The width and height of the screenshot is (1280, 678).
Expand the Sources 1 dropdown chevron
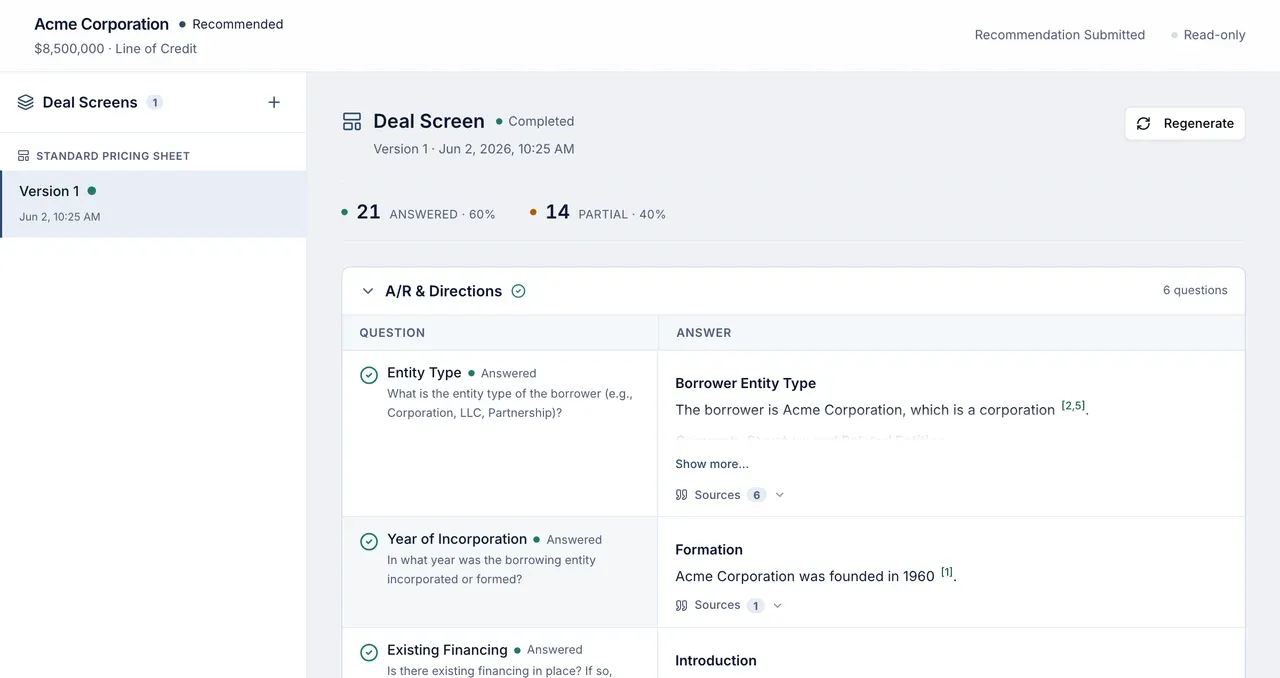point(778,605)
